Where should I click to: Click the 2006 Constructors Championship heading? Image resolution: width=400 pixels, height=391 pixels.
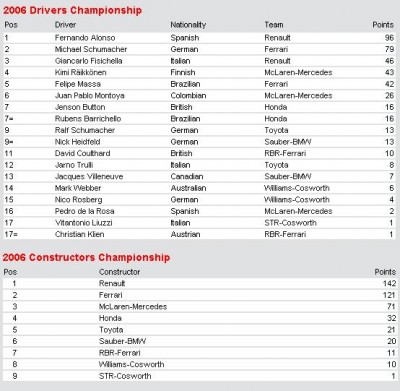coord(86,257)
